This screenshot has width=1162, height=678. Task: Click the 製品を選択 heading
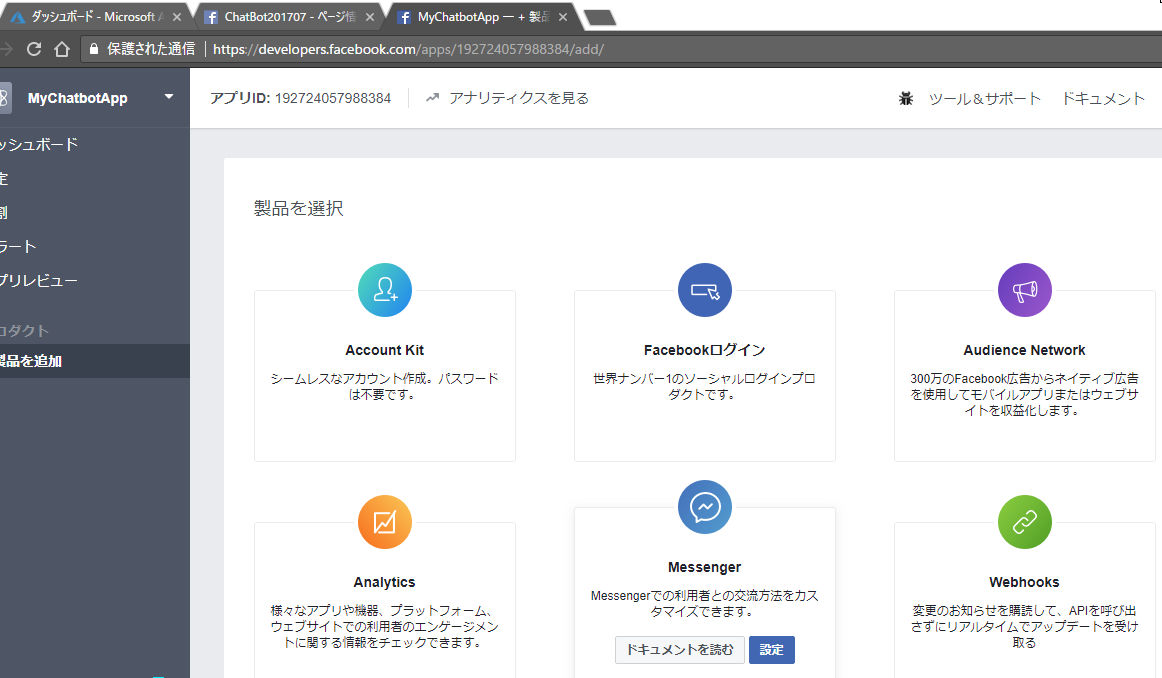299,208
